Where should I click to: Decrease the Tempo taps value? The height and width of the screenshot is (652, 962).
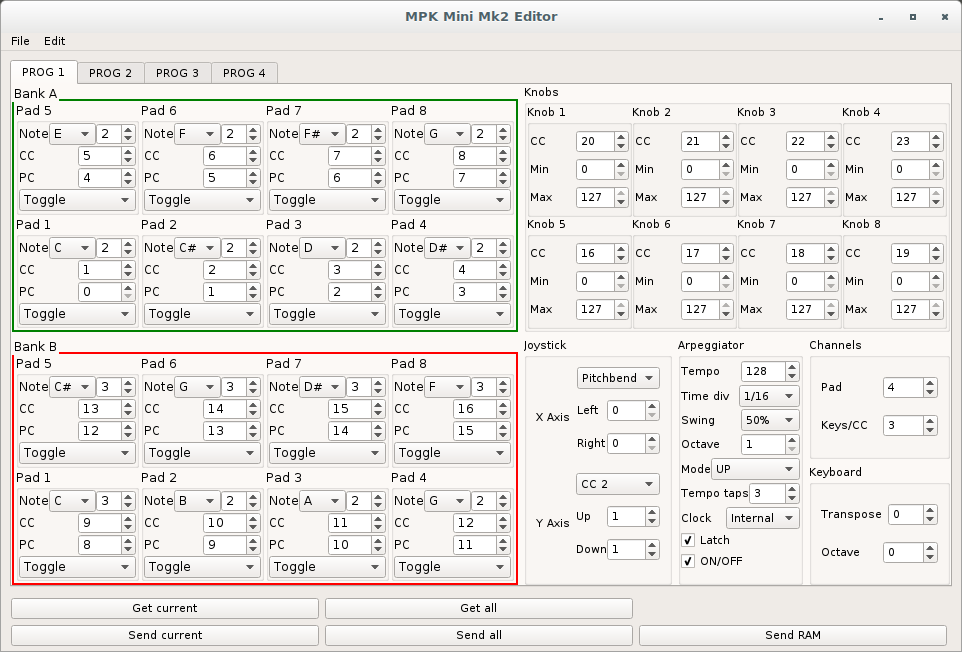point(792,498)
